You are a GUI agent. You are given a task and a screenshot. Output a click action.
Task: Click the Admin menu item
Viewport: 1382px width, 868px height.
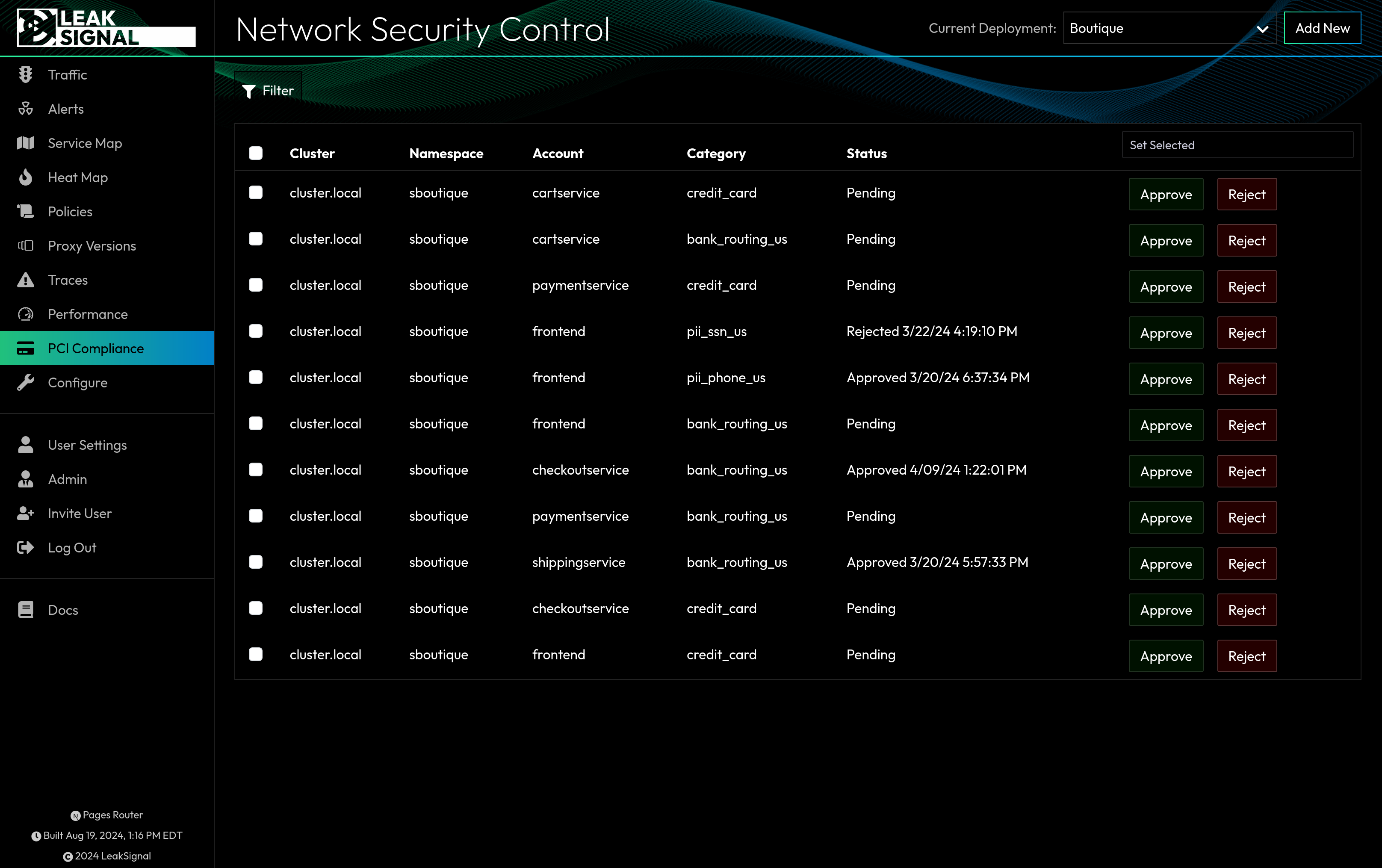(67, 479)
